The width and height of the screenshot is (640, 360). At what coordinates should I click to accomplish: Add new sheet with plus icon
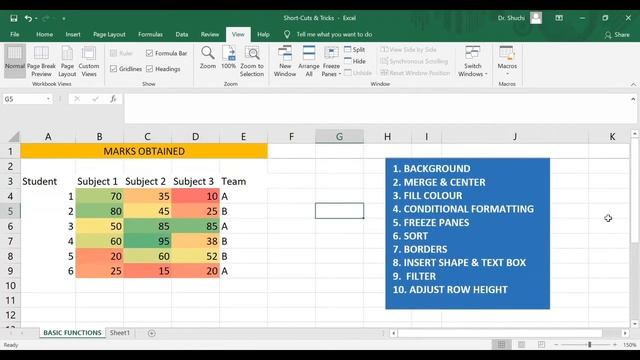point(151,333)
